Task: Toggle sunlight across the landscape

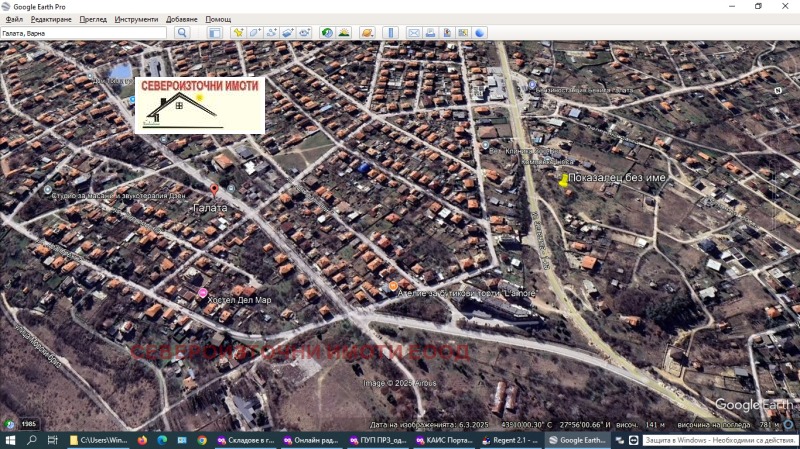Action: coord(344,33)
